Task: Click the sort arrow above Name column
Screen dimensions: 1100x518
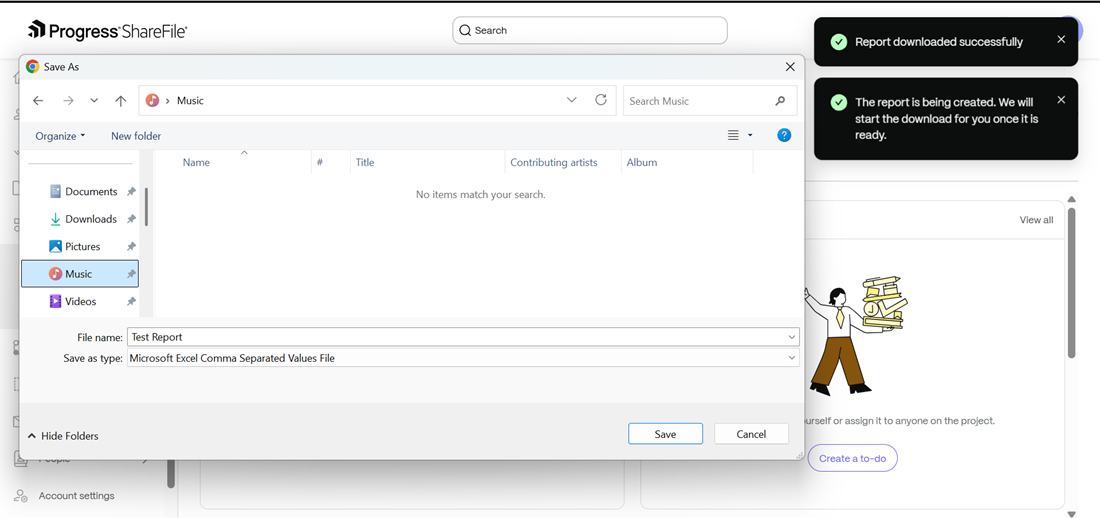Action: 244,152
